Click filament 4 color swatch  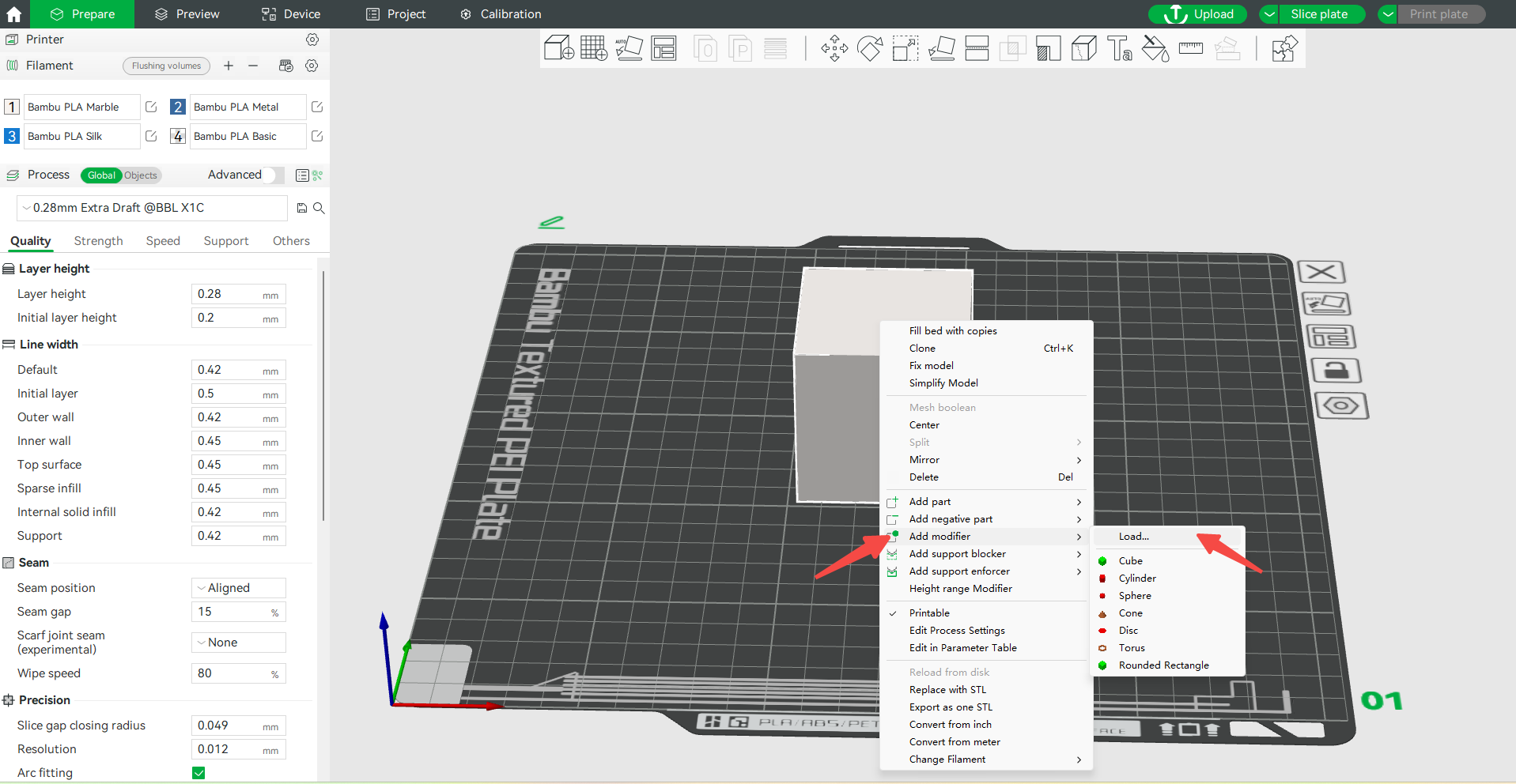pyautogui.click(x=178, y=136)
